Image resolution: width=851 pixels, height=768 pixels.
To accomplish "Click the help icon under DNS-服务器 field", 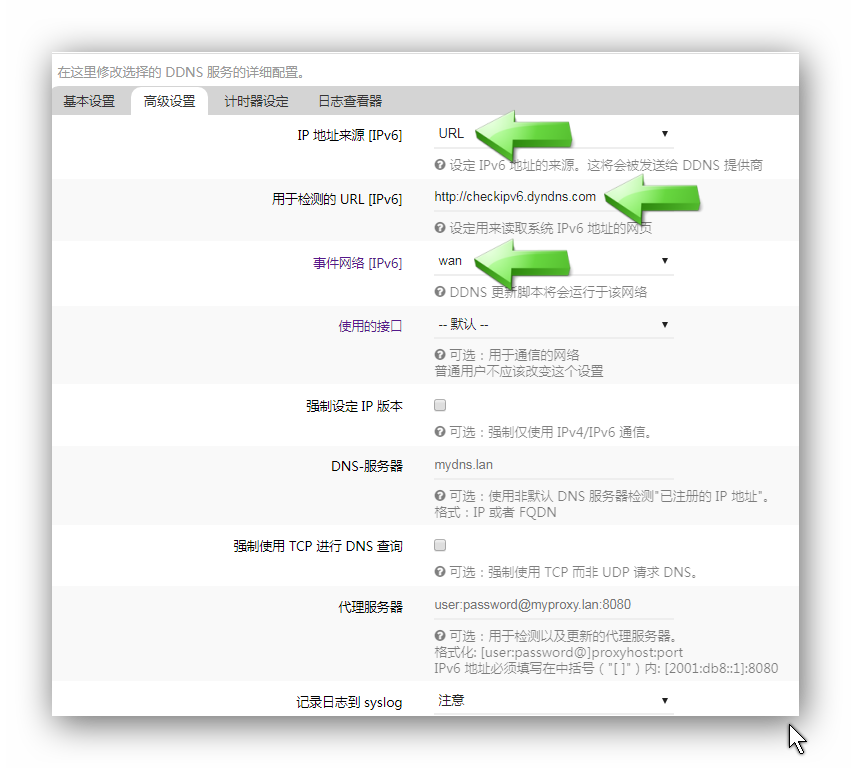I will 438,495.
